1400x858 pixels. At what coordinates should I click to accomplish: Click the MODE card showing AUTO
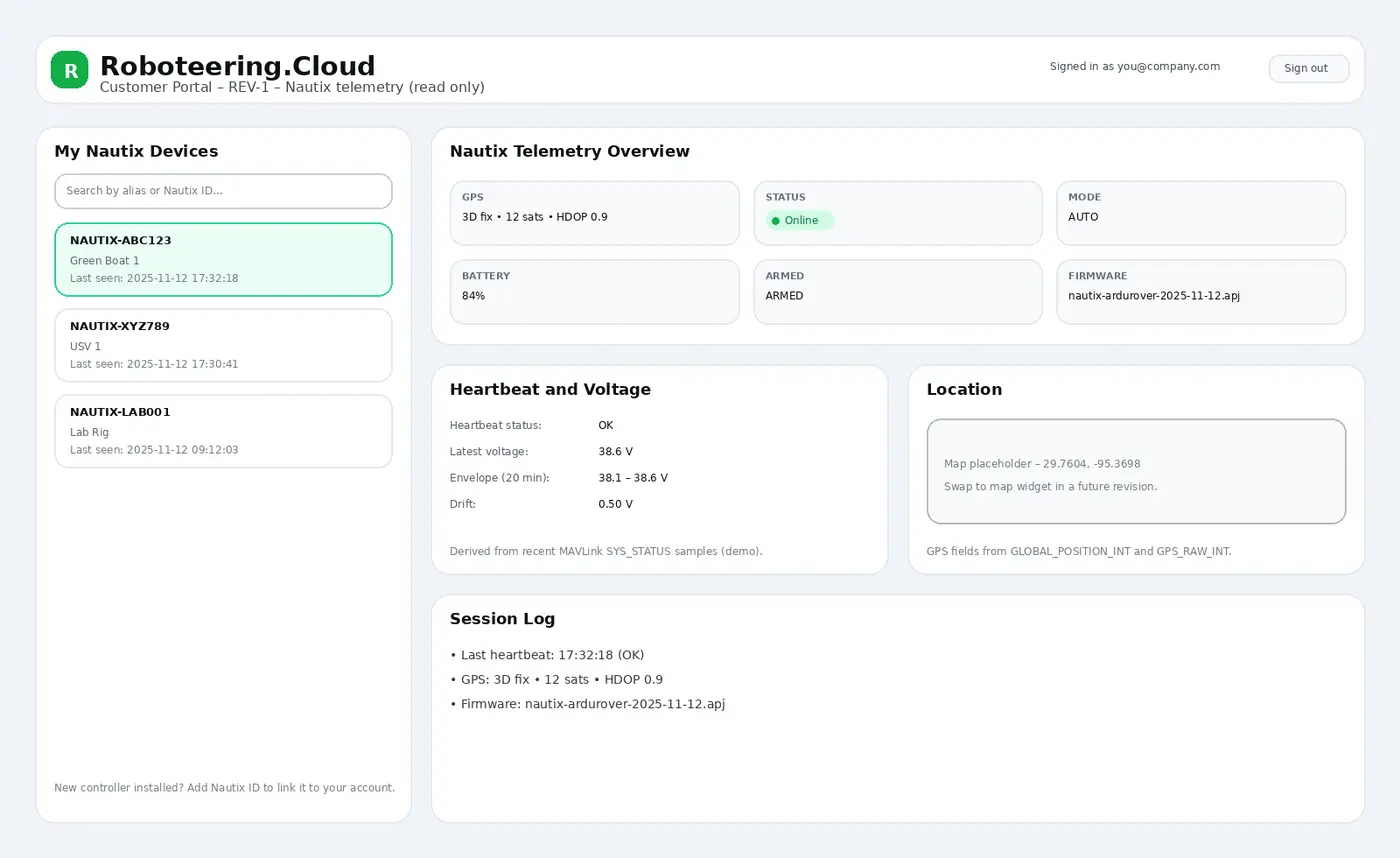click(1201, 213)
